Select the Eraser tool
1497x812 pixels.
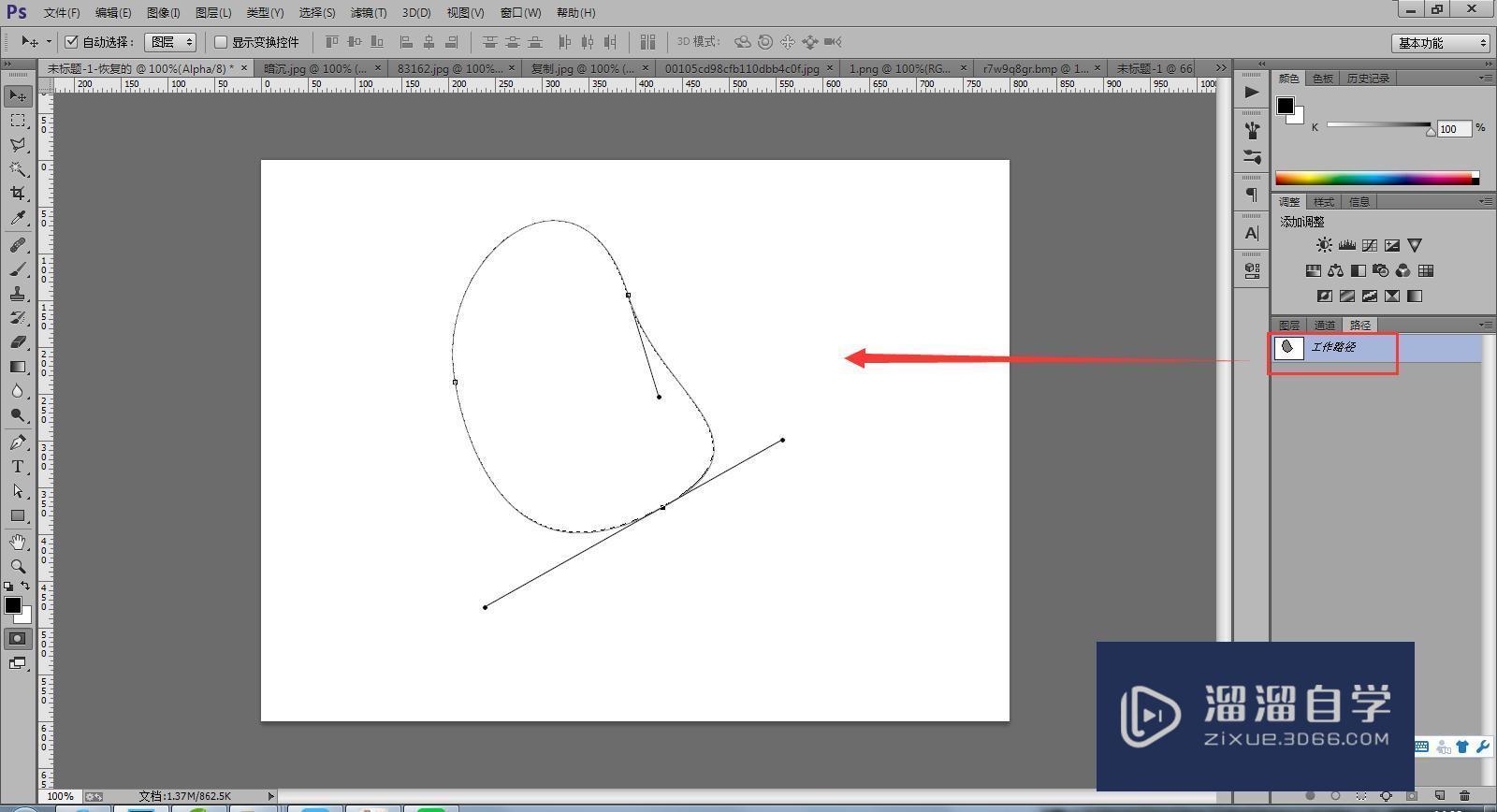(18, 342)
